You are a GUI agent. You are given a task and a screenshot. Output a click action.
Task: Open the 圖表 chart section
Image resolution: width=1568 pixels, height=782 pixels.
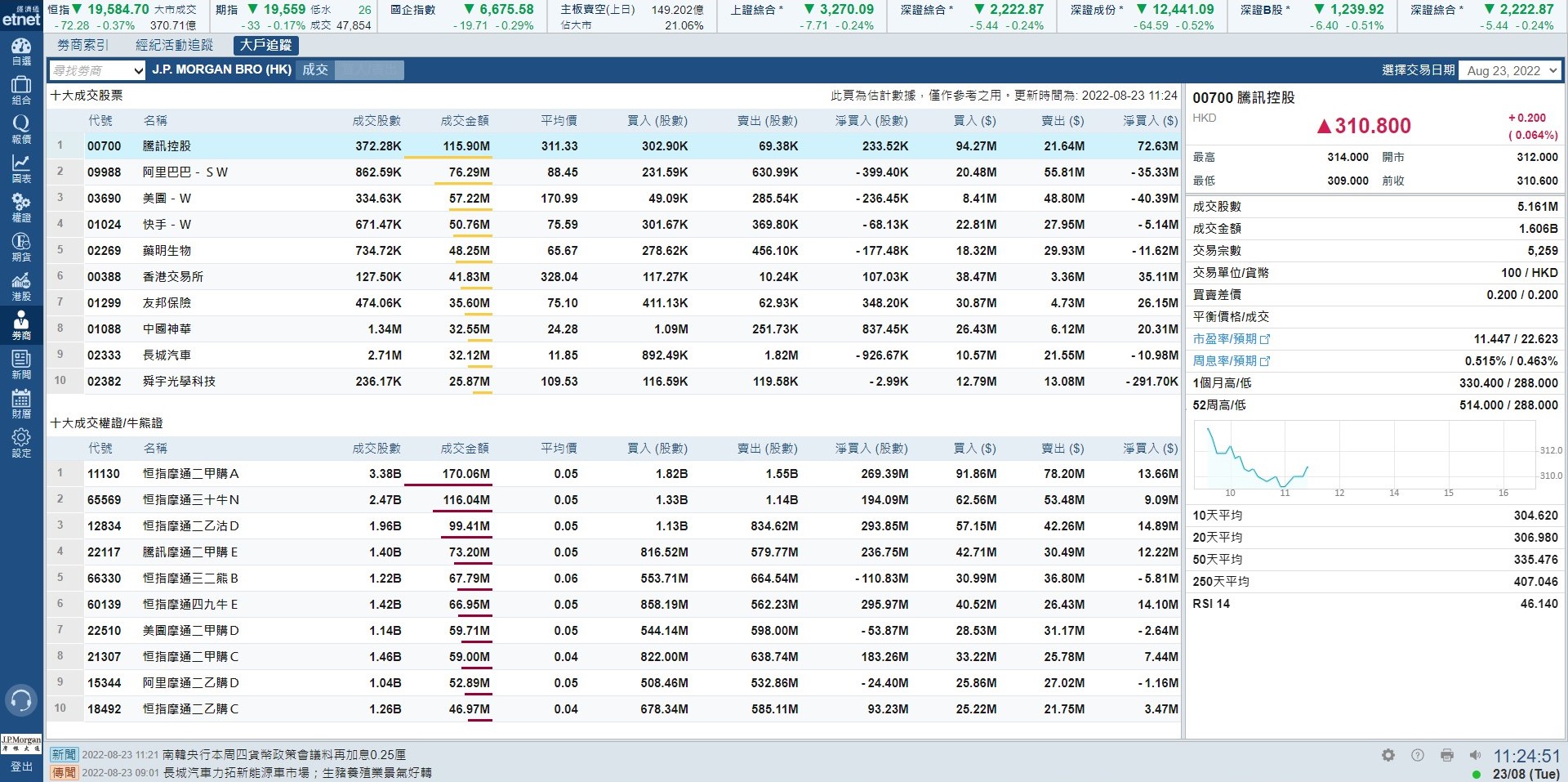tap(21, 168)
